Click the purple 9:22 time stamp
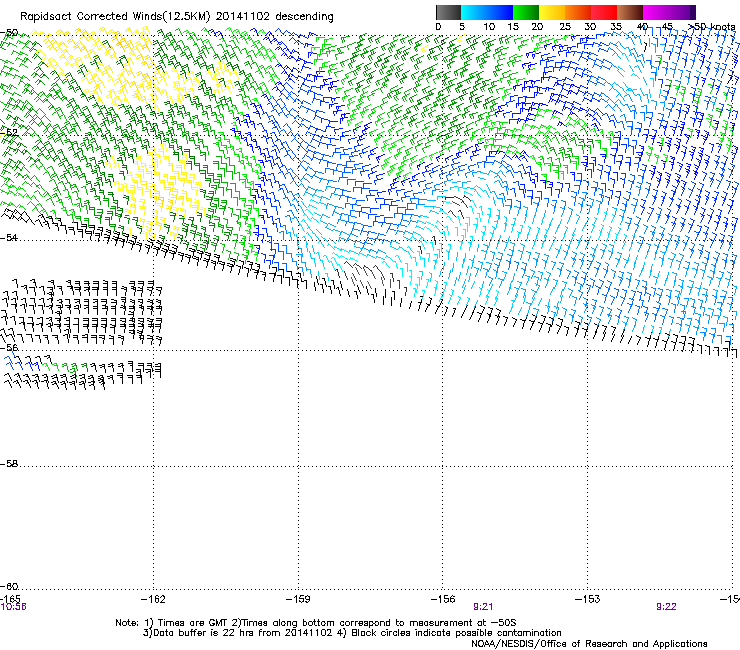This screenshot has width=740, height=650. point(666,607)
